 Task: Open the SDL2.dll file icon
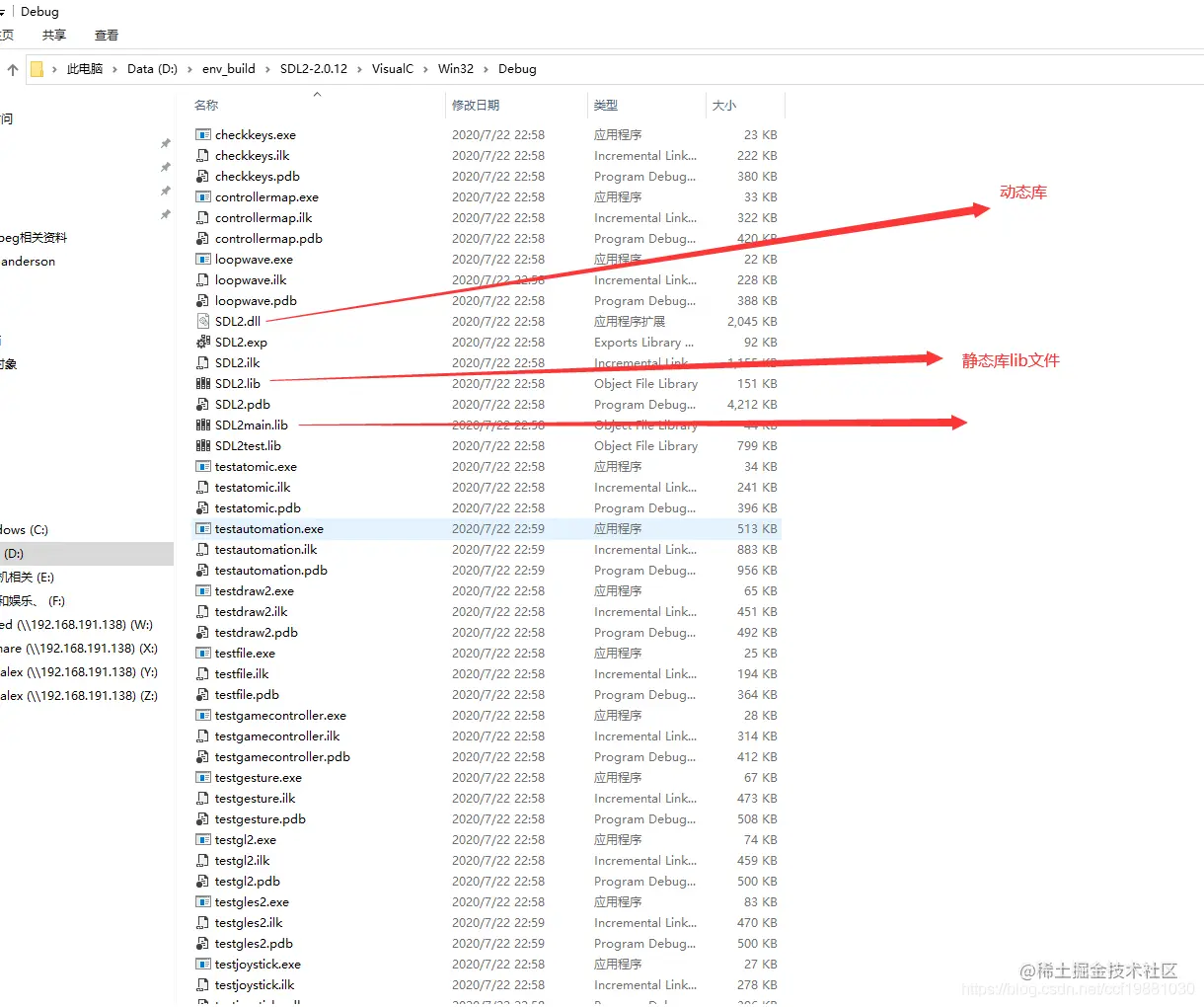tap(204, 321)
